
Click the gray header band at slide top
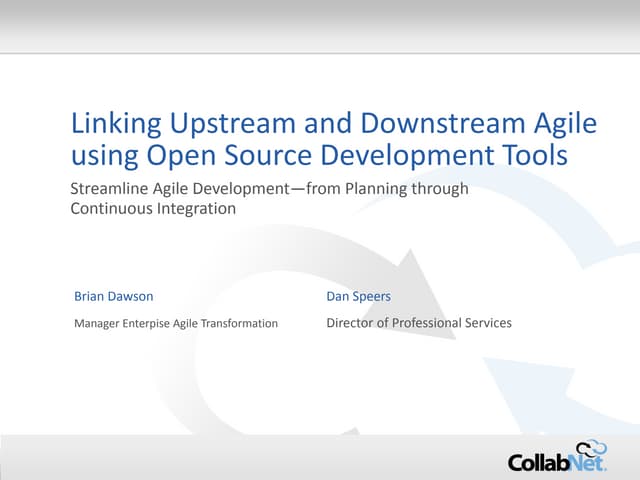[320, 25]
